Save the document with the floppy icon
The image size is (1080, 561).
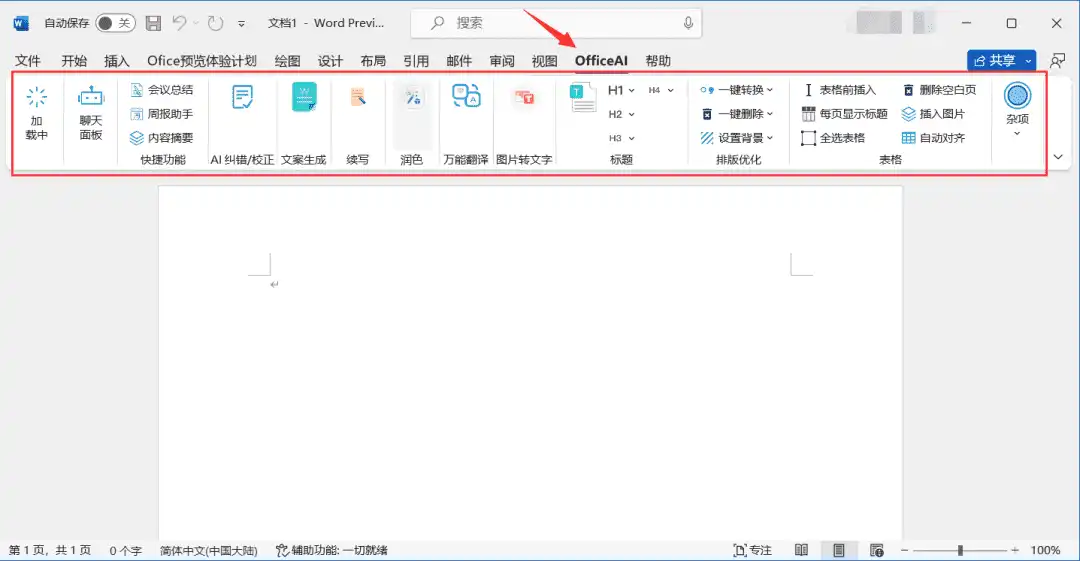tap(153, 23)
